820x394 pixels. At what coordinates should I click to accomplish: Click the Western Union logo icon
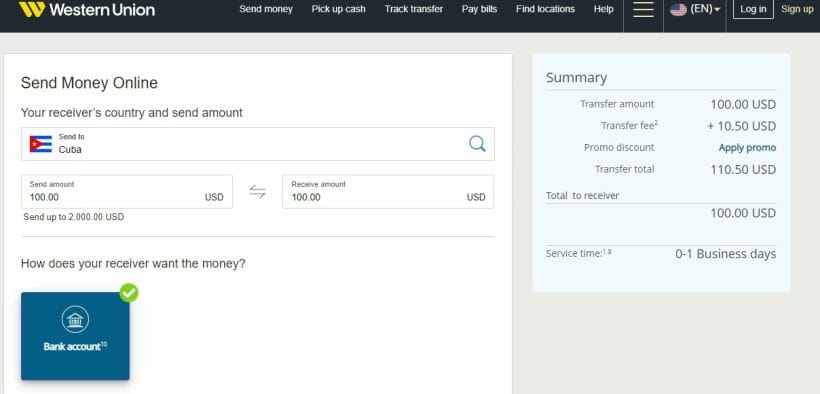32,9
